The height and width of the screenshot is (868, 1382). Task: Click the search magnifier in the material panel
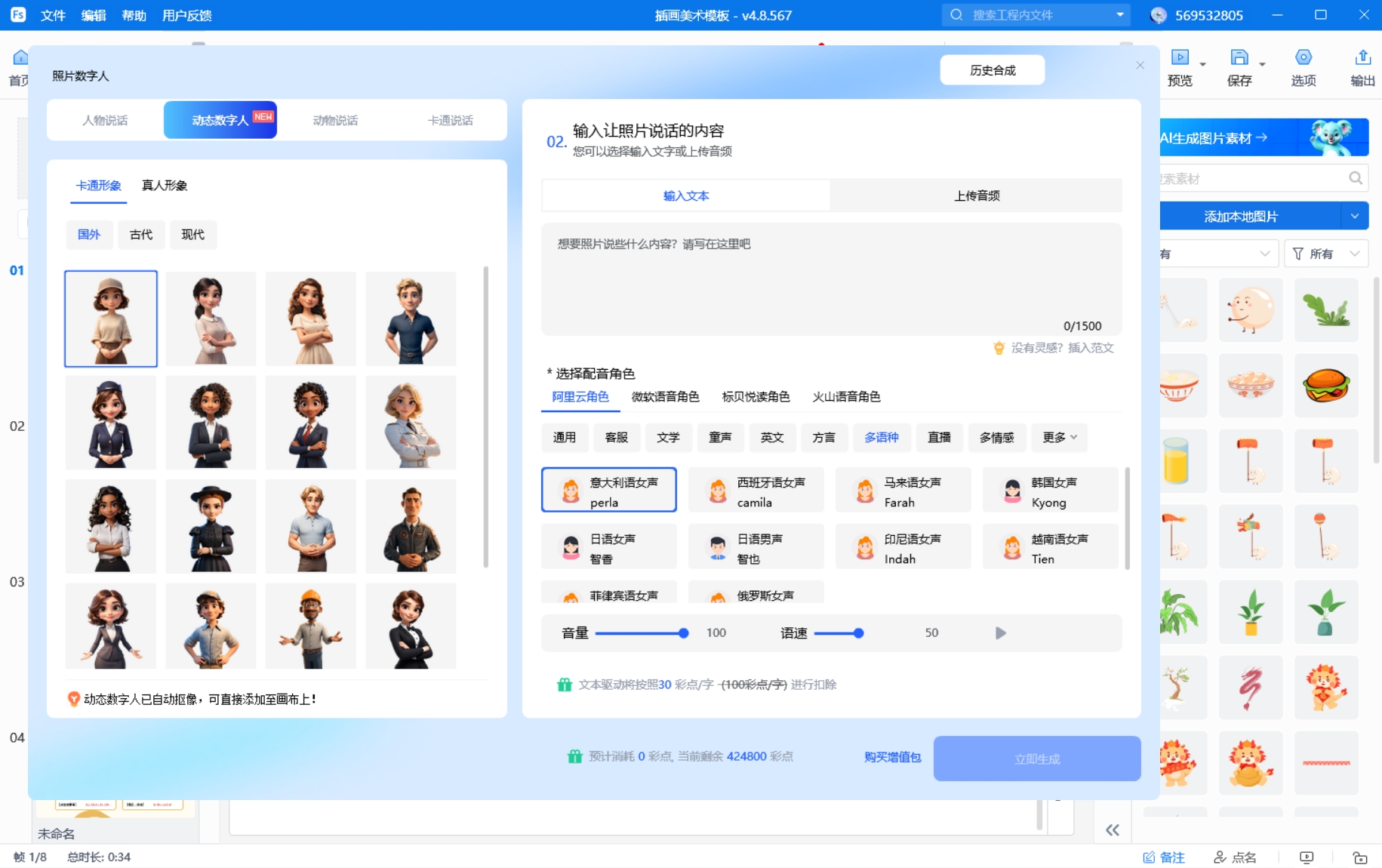(1355, 178)
